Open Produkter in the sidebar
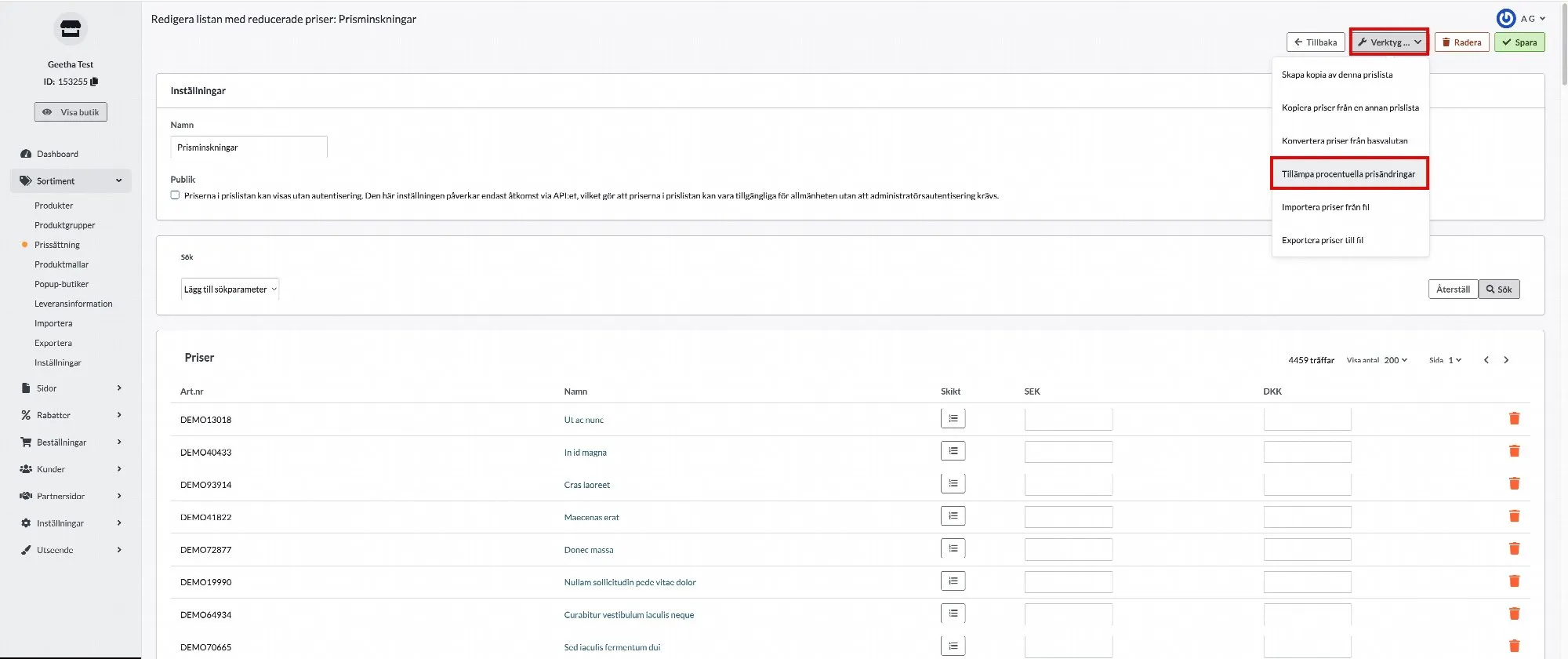 coord(54,206)
